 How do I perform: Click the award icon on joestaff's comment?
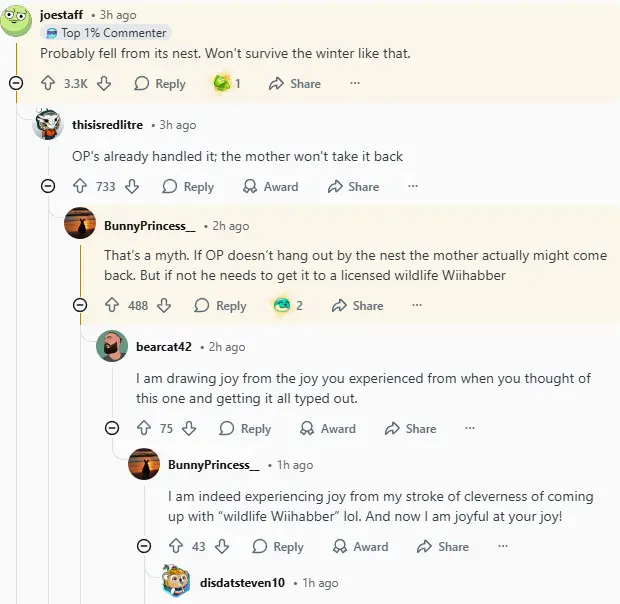click(x=221, y=84)
